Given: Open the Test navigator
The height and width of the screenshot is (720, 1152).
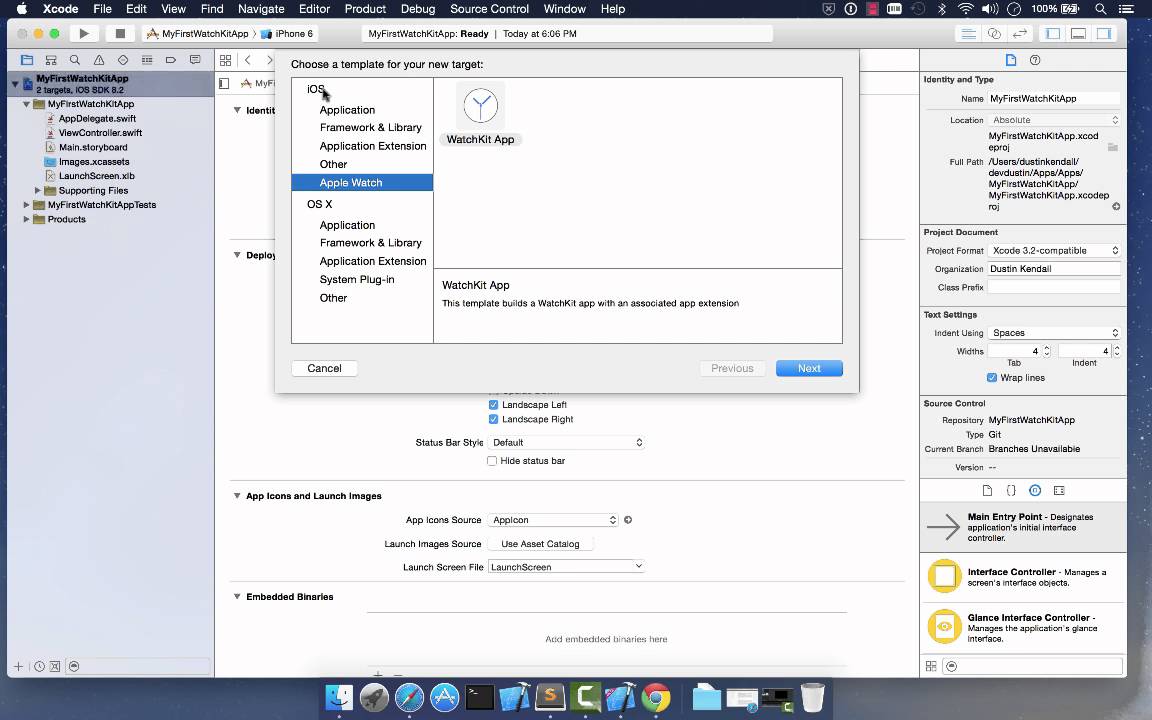Looking at the screenshot, I should point(123,60).
